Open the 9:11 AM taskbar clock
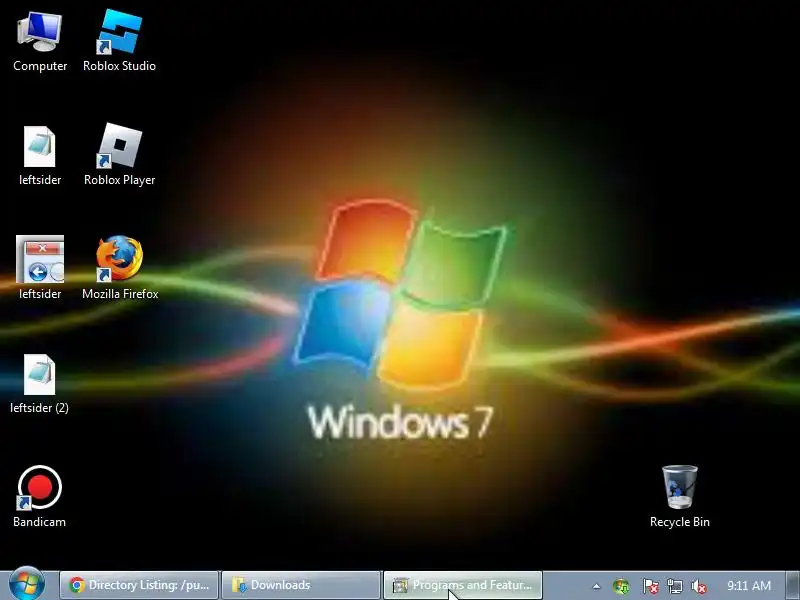 748,586
